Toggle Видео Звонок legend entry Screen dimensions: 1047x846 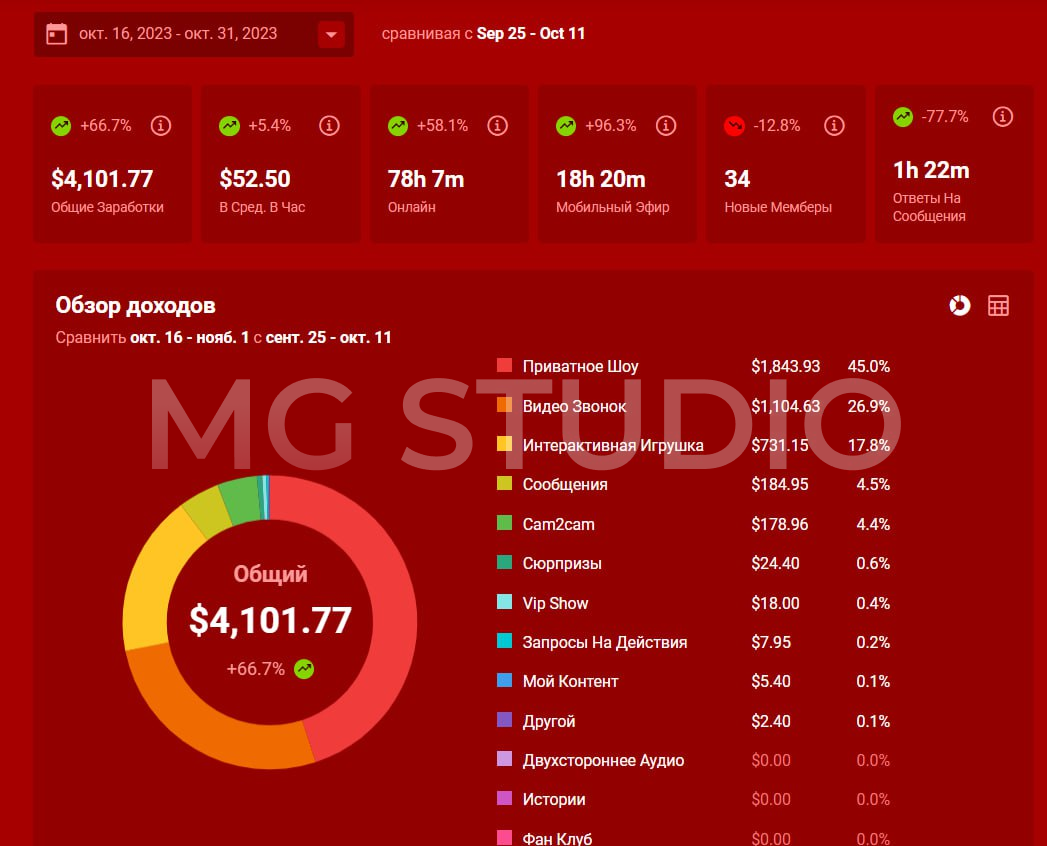point(574,406)
